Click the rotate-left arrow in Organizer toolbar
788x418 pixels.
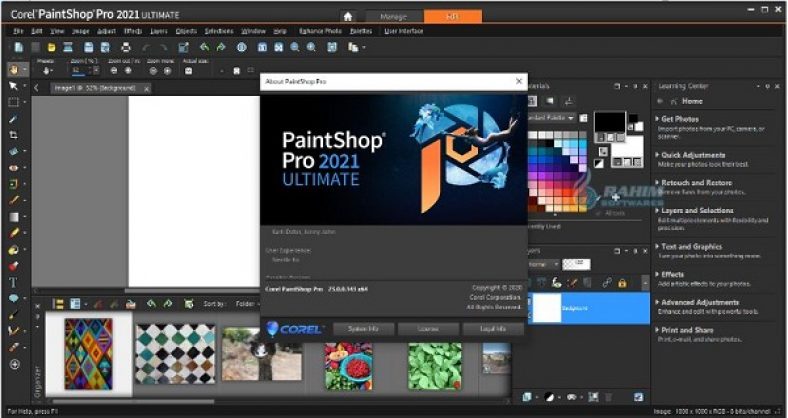(151, 304)
